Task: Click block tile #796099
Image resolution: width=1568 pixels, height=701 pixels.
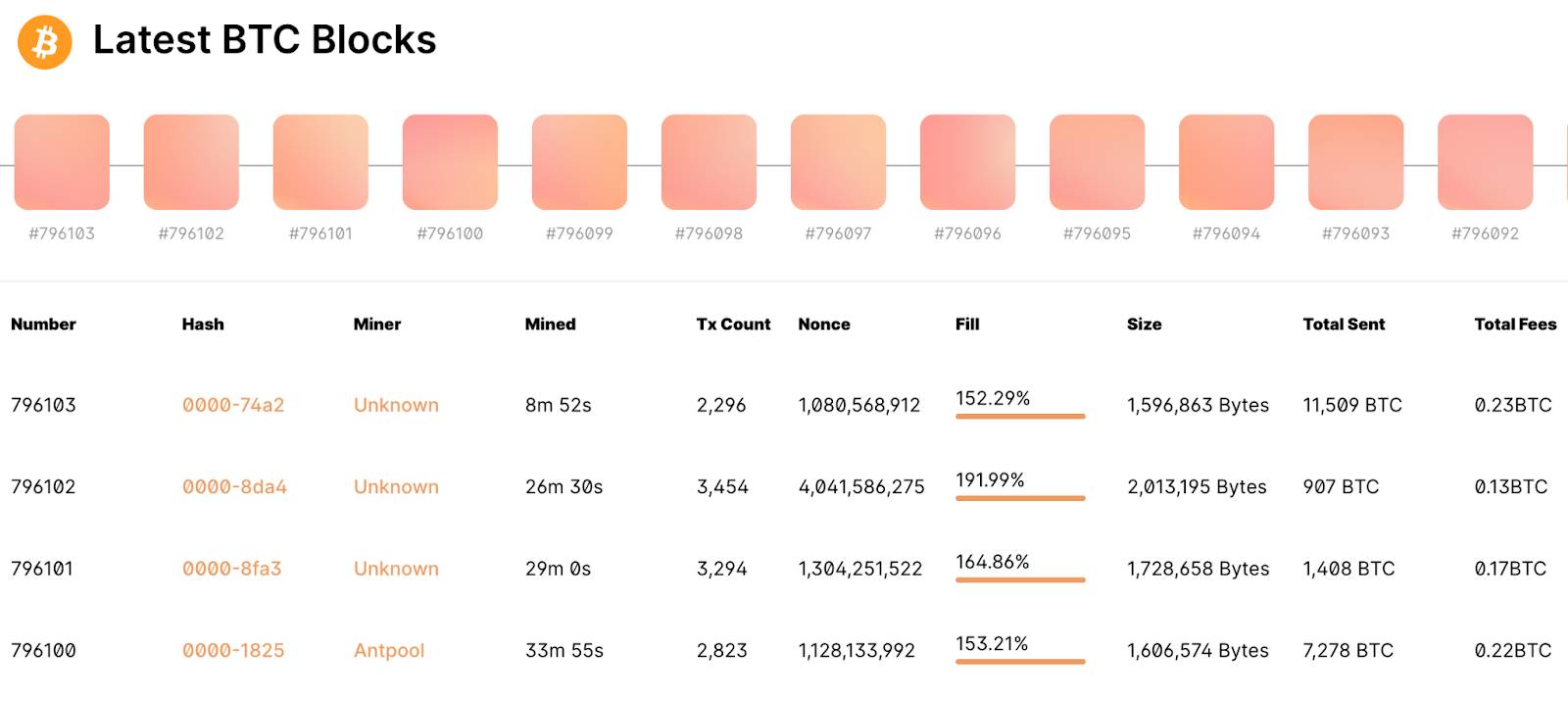Action: 579,162
